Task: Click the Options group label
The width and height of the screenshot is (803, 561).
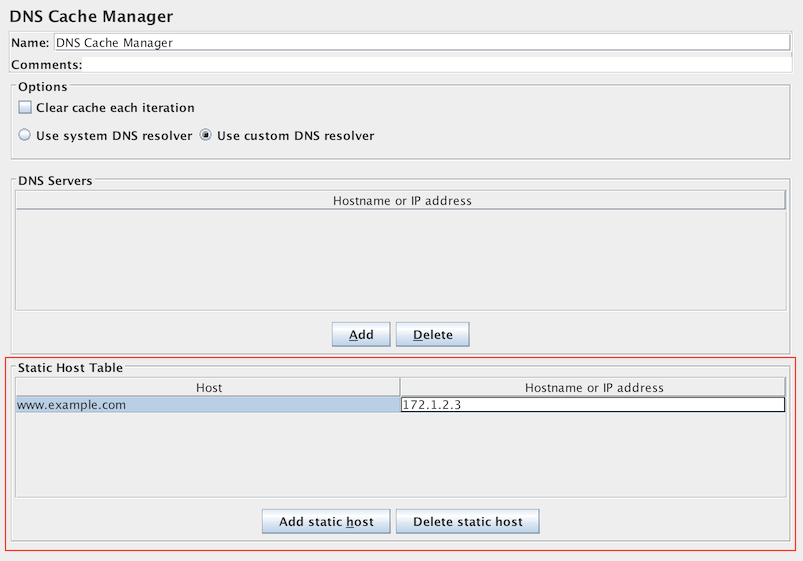Action: pos(43,87)
